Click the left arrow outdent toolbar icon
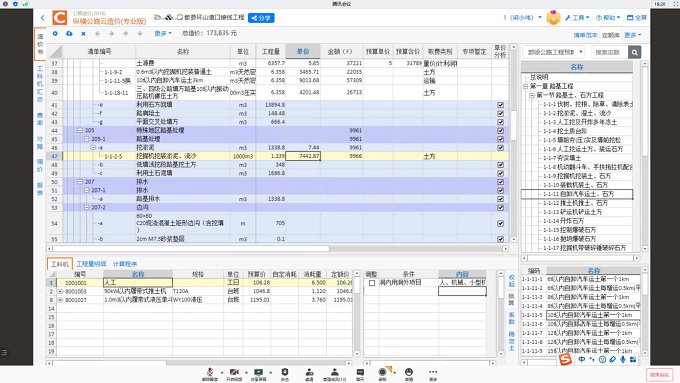 coord(97,33)
